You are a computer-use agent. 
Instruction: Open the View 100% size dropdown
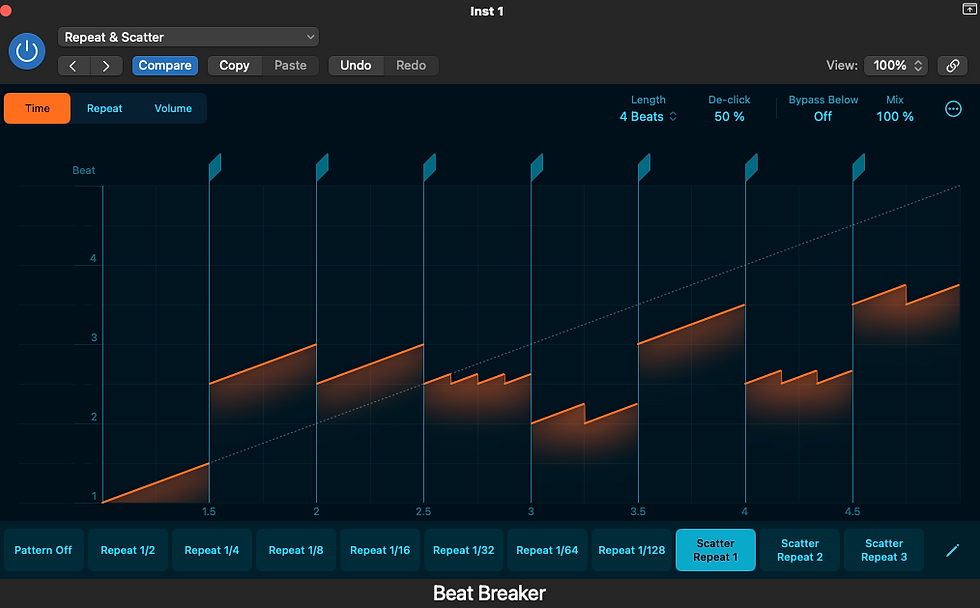point(896,66)
